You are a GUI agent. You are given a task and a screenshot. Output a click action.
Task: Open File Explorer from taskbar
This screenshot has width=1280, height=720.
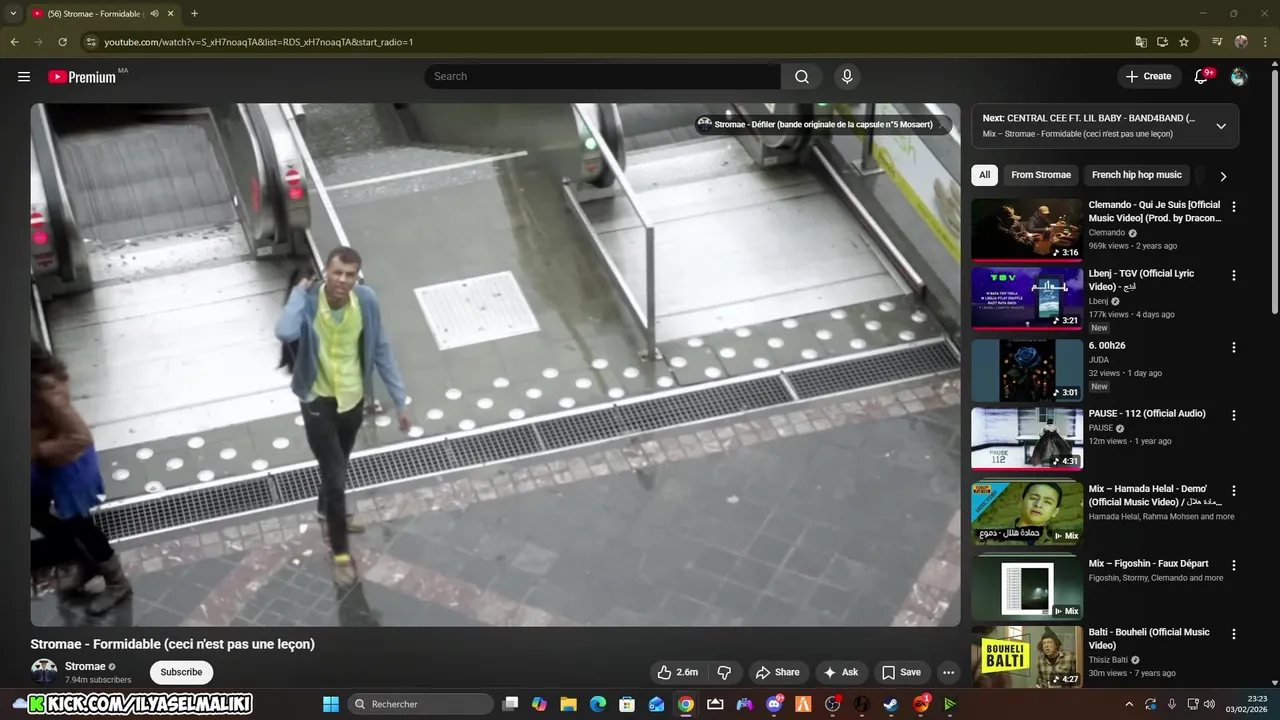coord(568,704)
